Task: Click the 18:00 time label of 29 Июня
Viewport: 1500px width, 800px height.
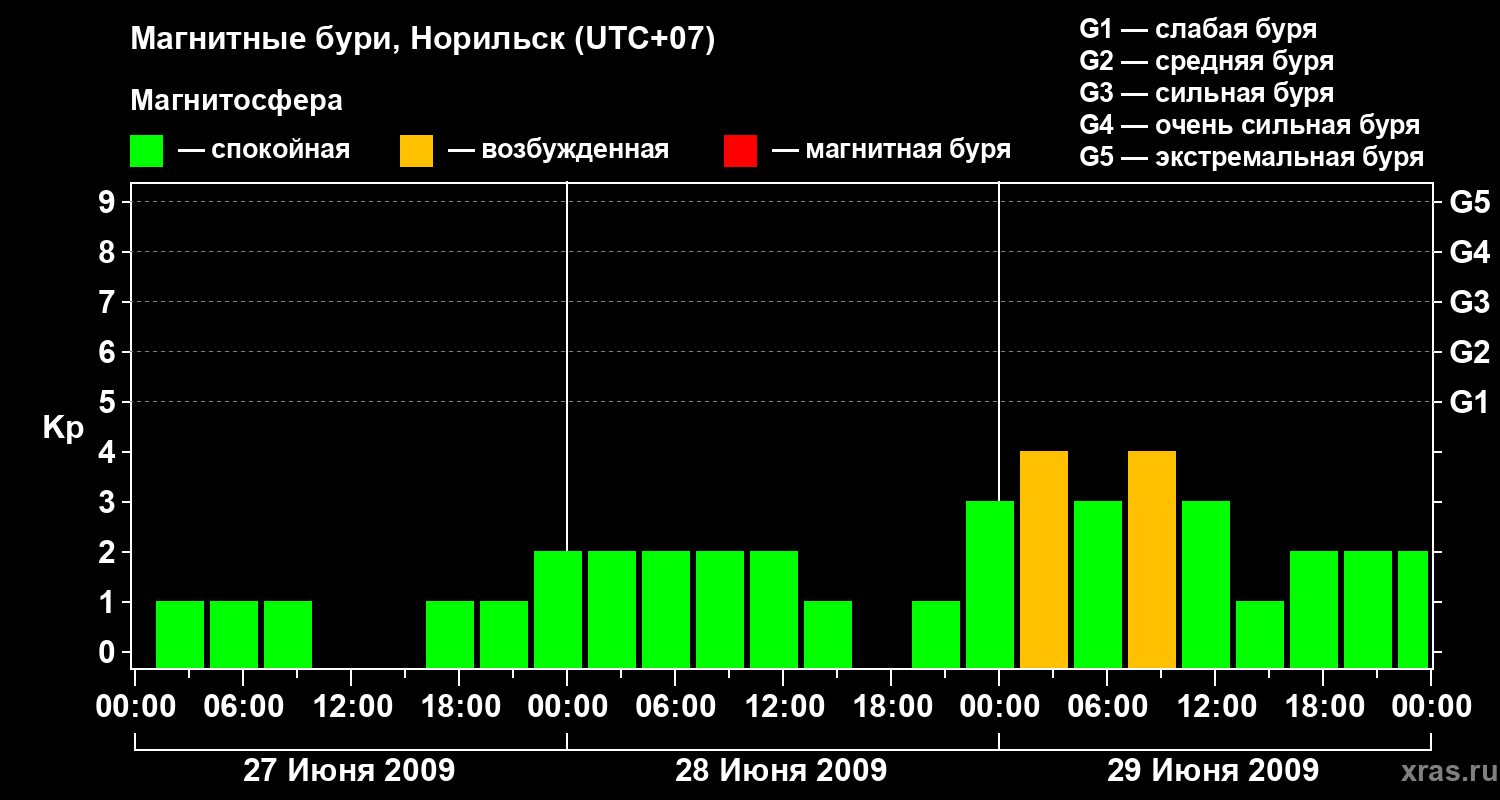Action: pos(1323,707)
